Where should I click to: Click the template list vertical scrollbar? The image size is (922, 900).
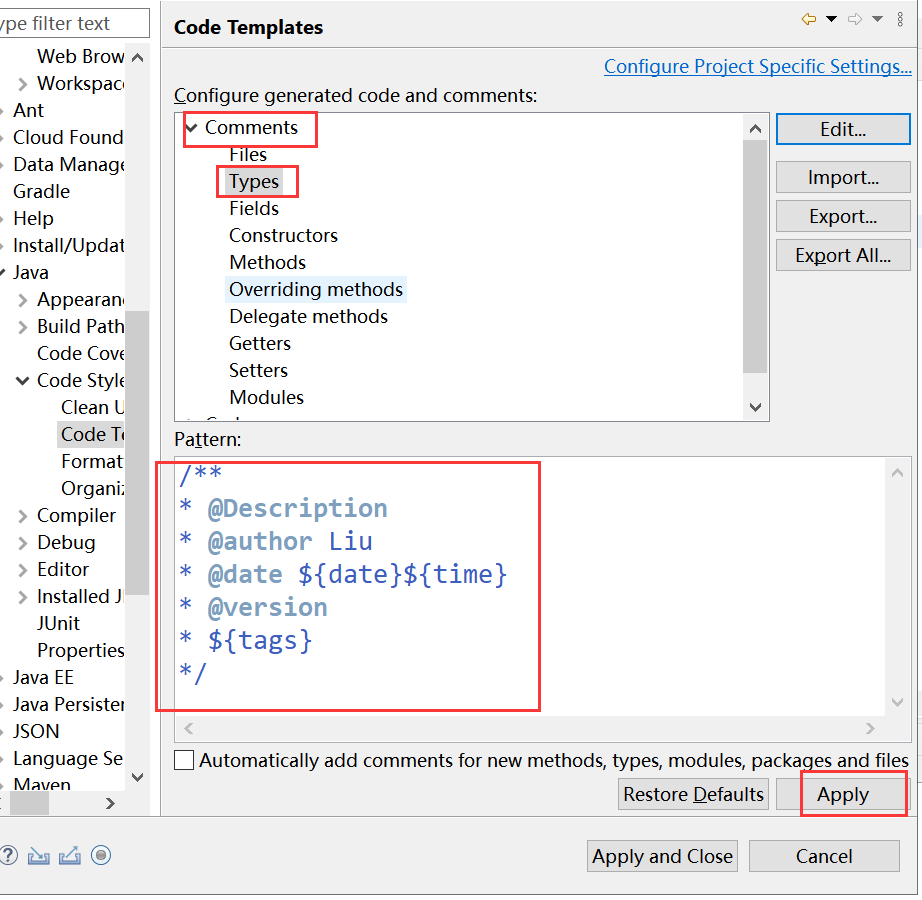pos(756,256)
